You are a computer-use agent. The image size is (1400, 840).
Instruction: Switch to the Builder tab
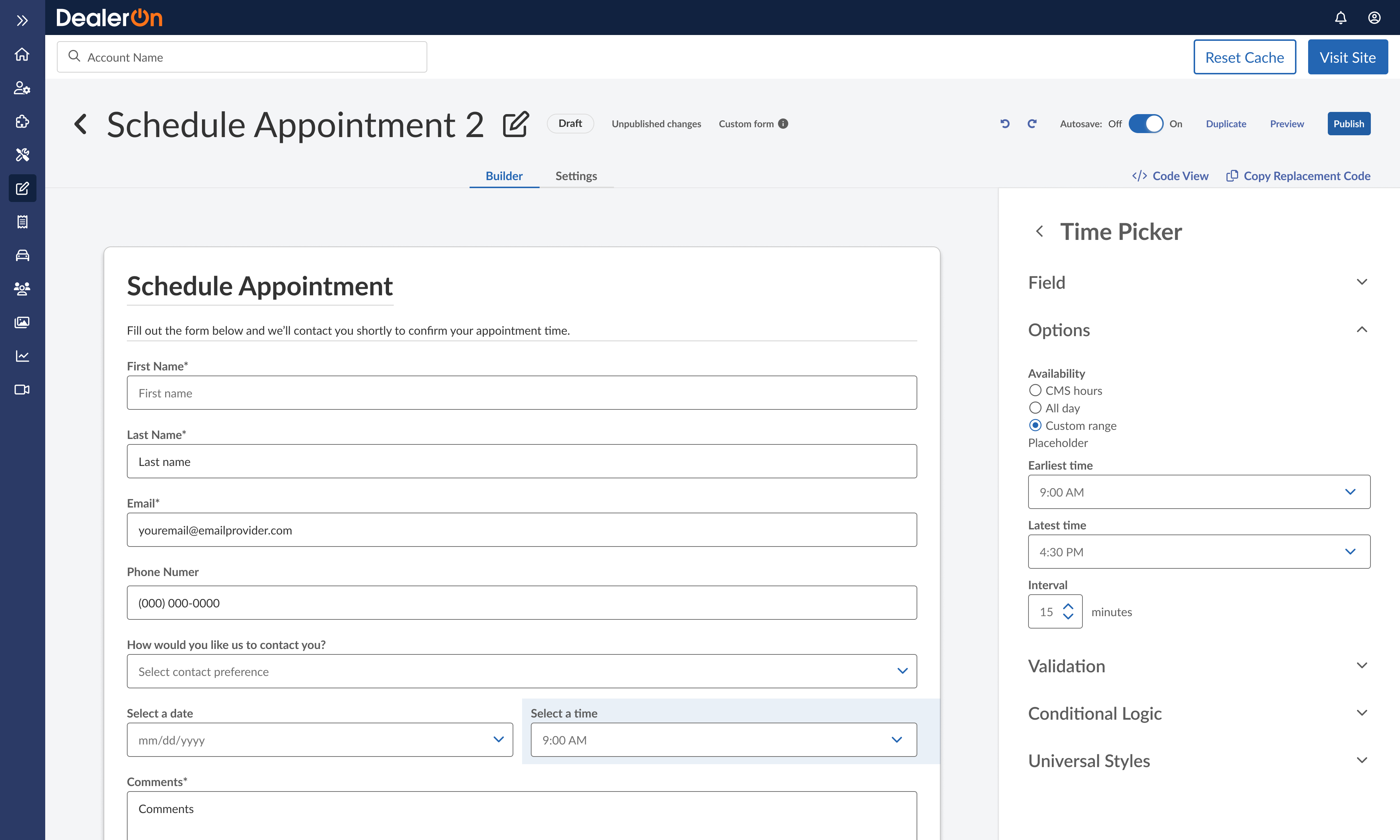(504, 176)
